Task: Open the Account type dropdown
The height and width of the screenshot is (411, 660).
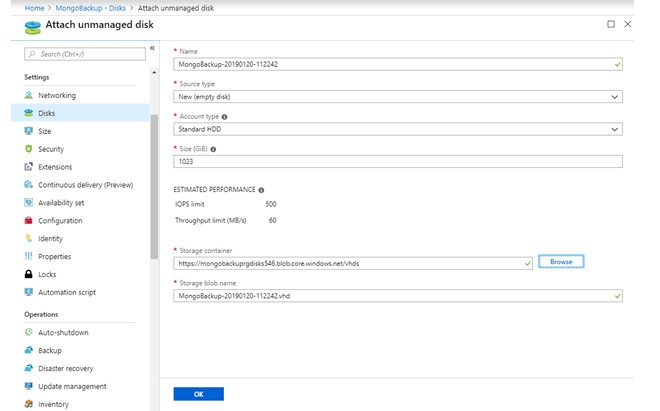Action: [398, 129]
